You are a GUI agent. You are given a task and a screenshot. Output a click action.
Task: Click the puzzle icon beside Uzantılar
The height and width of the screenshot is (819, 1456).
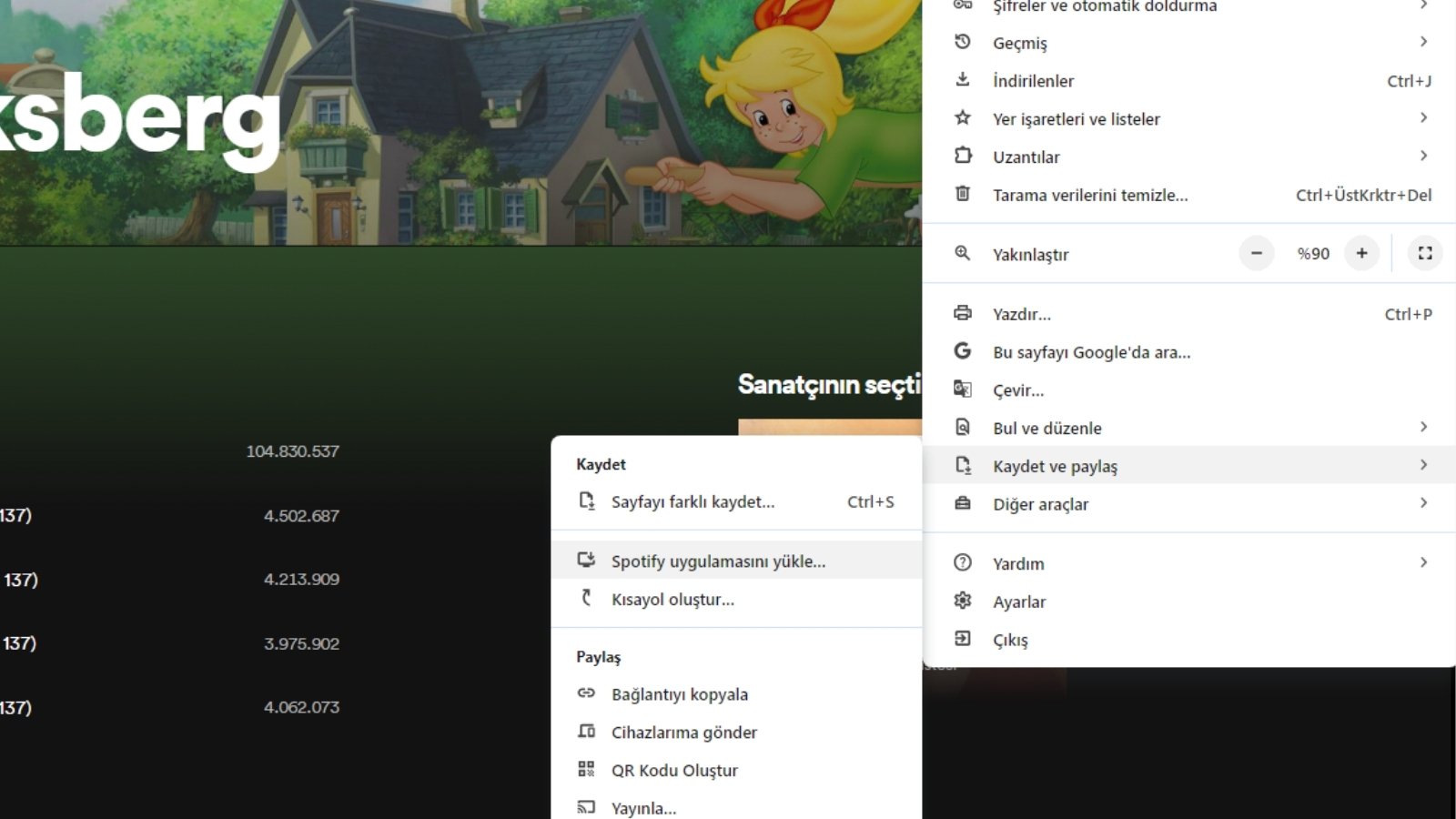point(962,157)
